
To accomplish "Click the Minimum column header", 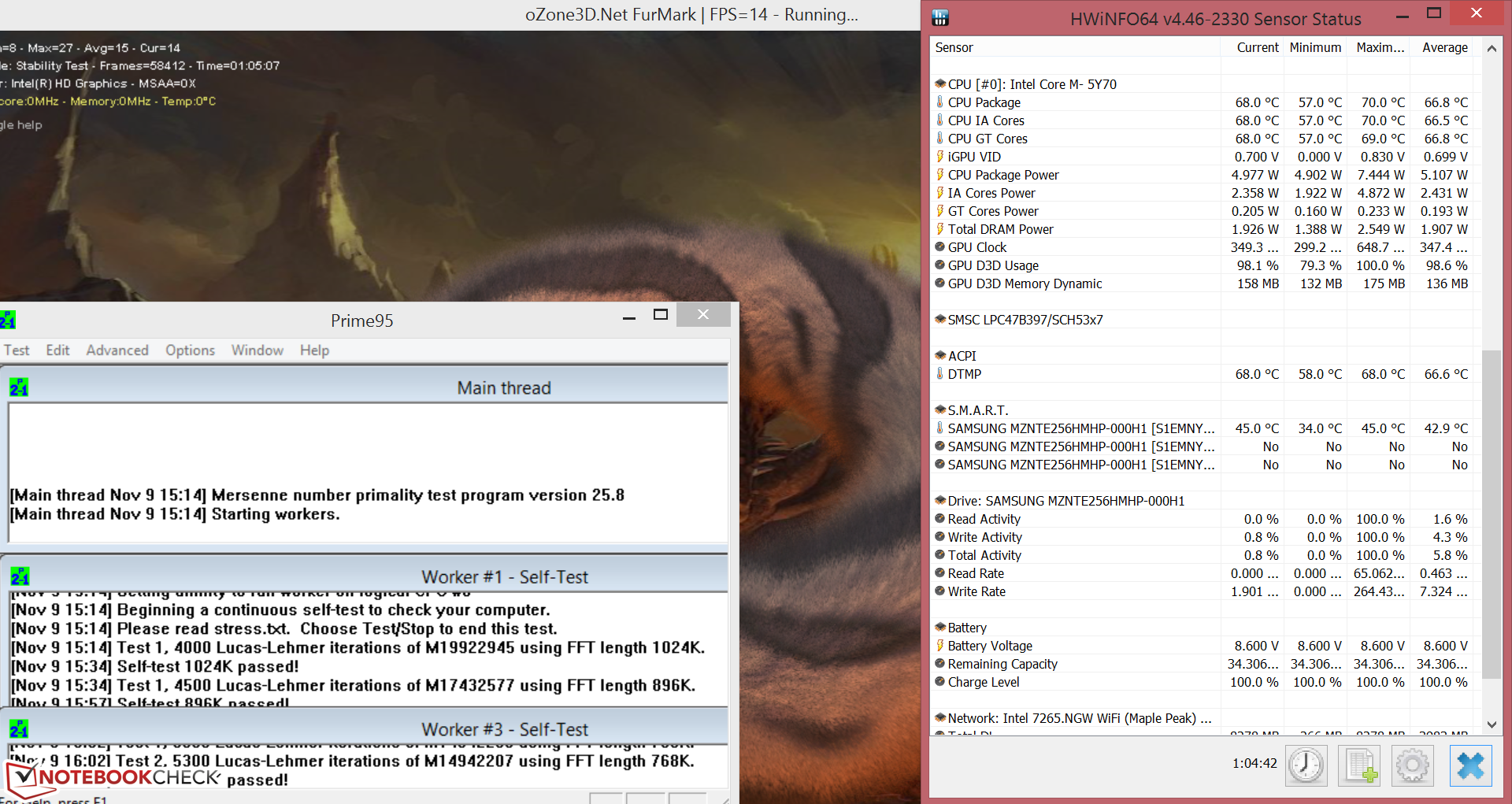I will [1315, 47].
